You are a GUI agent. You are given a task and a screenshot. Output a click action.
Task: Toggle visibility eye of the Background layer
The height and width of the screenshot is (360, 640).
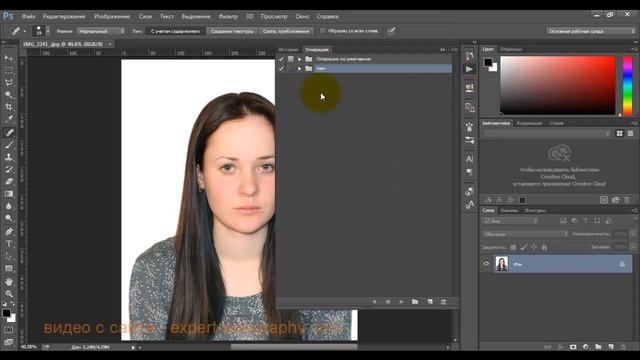[x=486, y=264]
